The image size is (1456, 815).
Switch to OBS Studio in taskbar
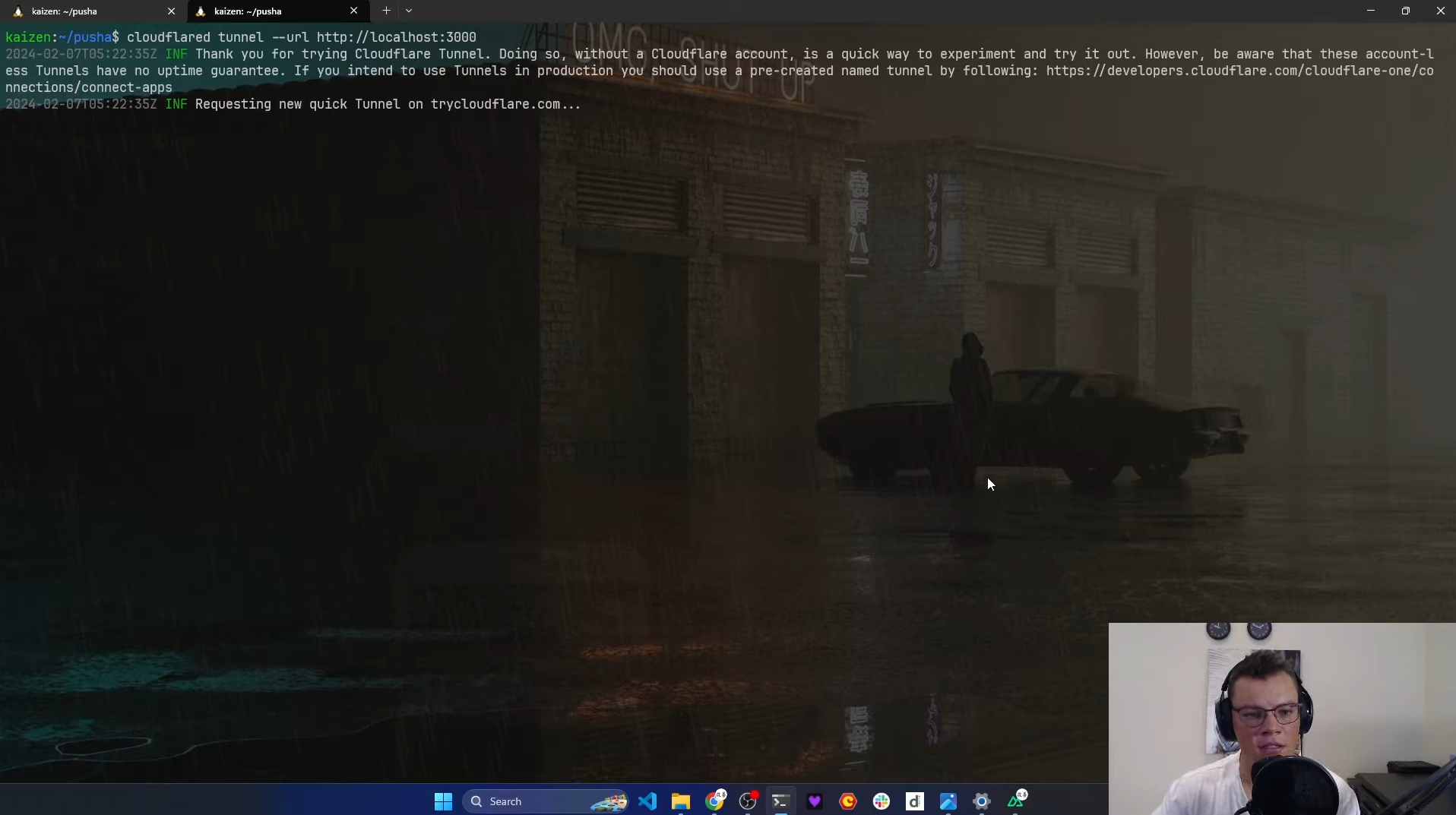748,801
